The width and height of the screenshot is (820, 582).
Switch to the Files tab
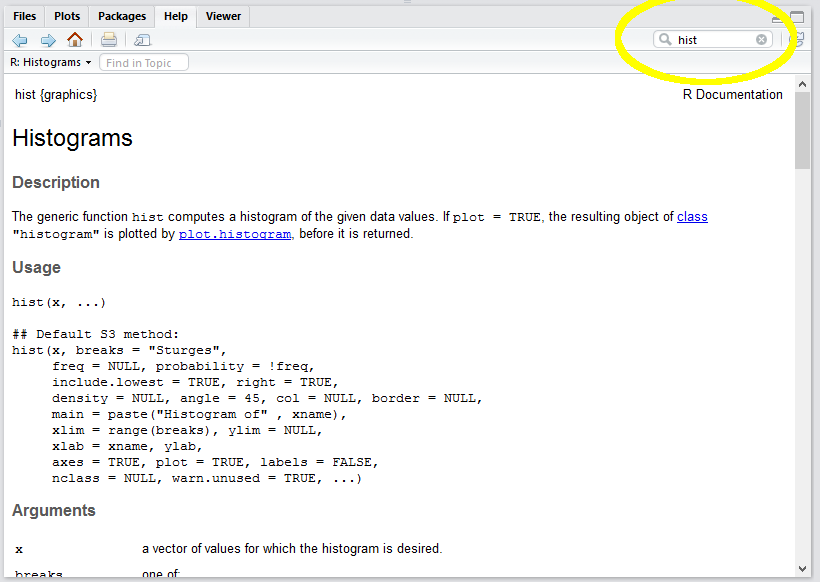coord(25,16)
